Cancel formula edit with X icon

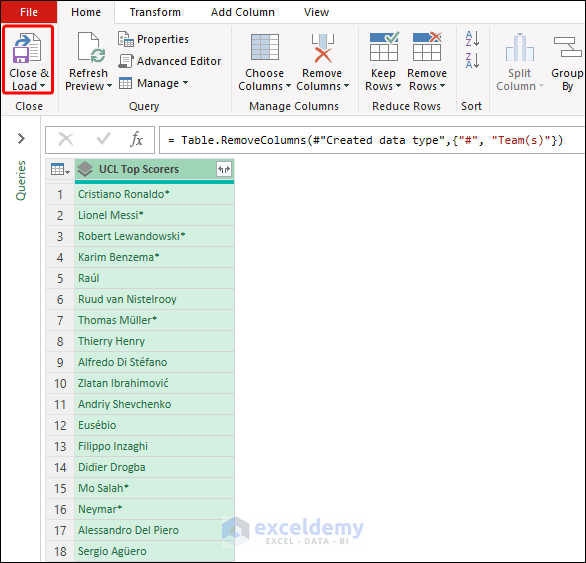[x=66, y=139]
